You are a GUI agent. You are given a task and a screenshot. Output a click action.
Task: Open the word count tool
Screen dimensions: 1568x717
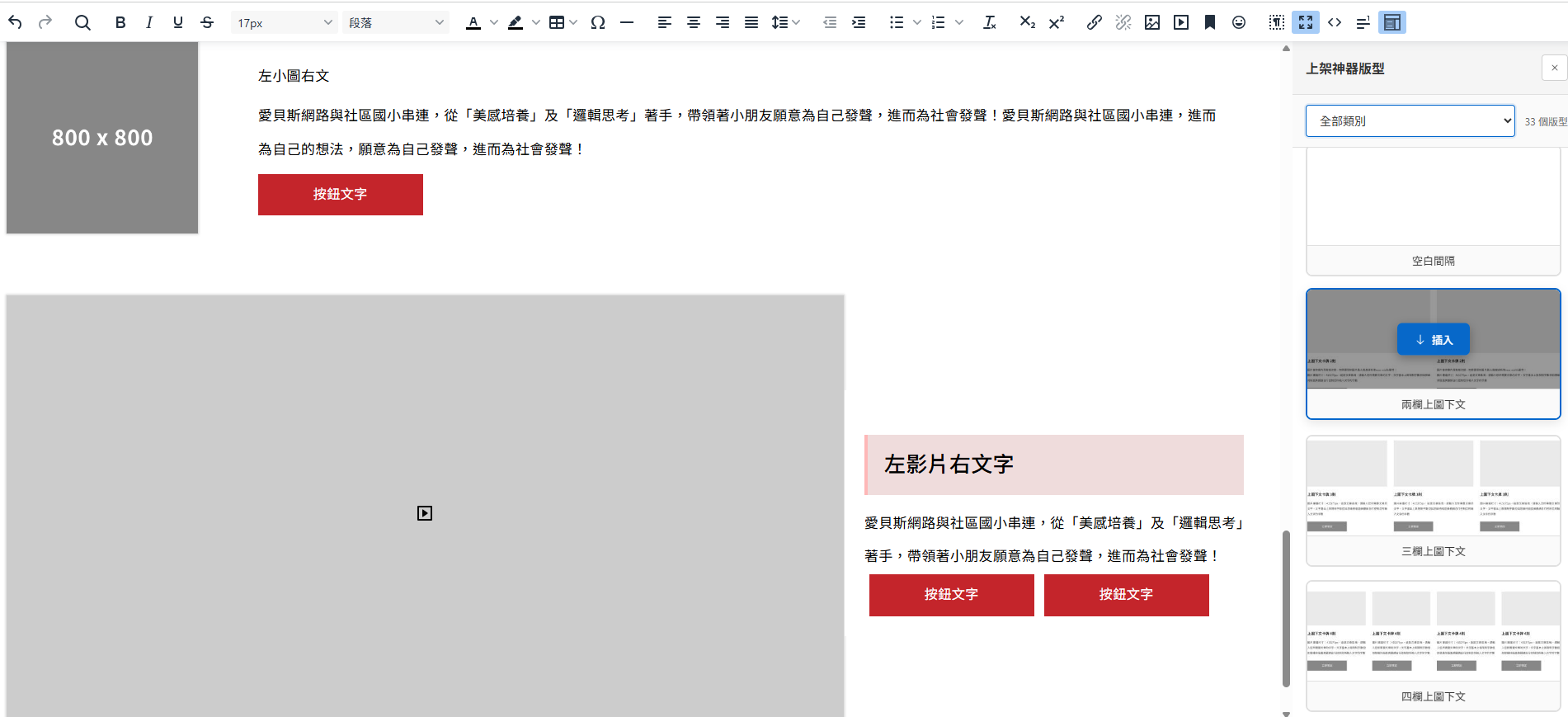coord(1363,22)
